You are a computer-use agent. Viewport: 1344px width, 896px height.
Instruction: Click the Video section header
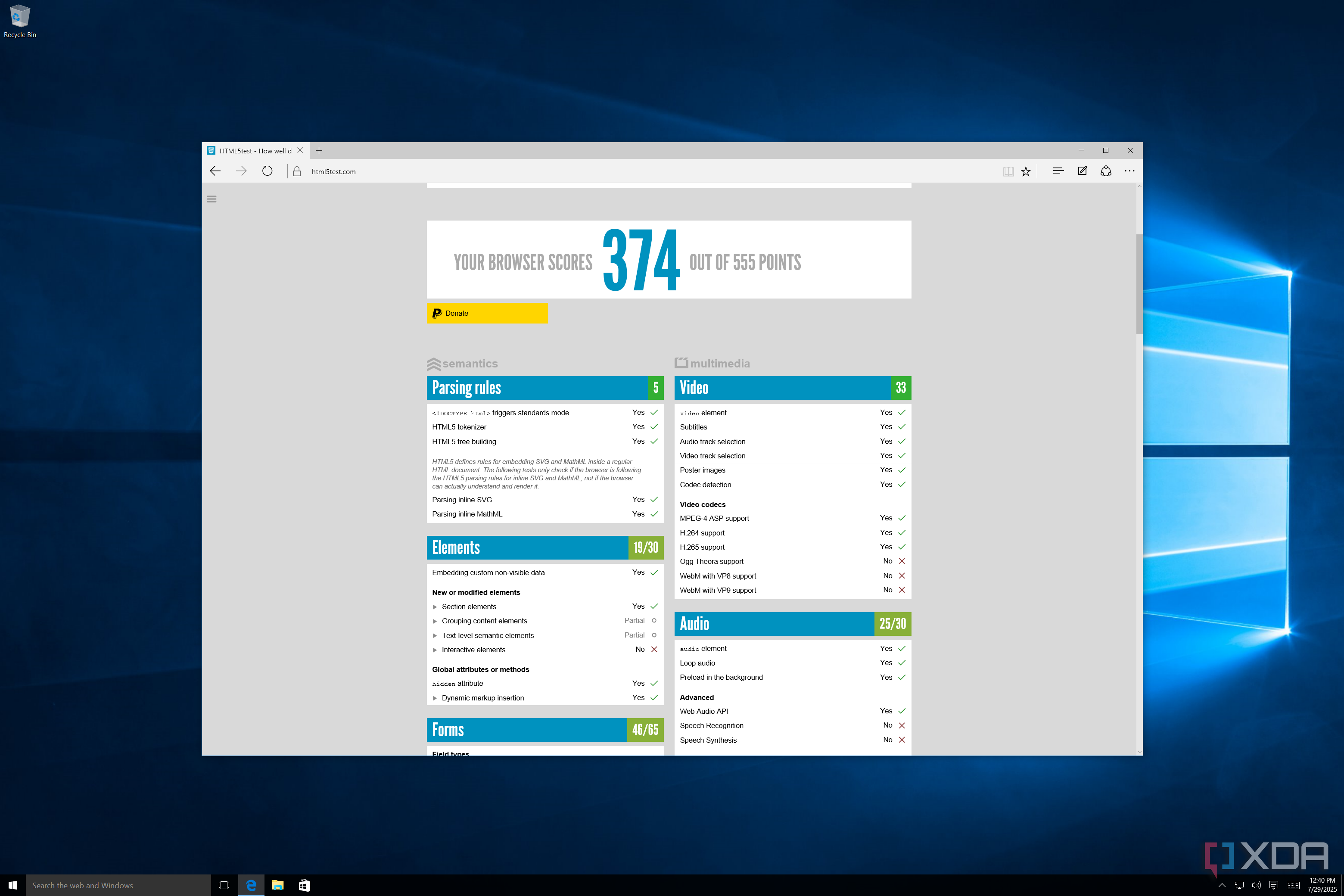[793, 387]
